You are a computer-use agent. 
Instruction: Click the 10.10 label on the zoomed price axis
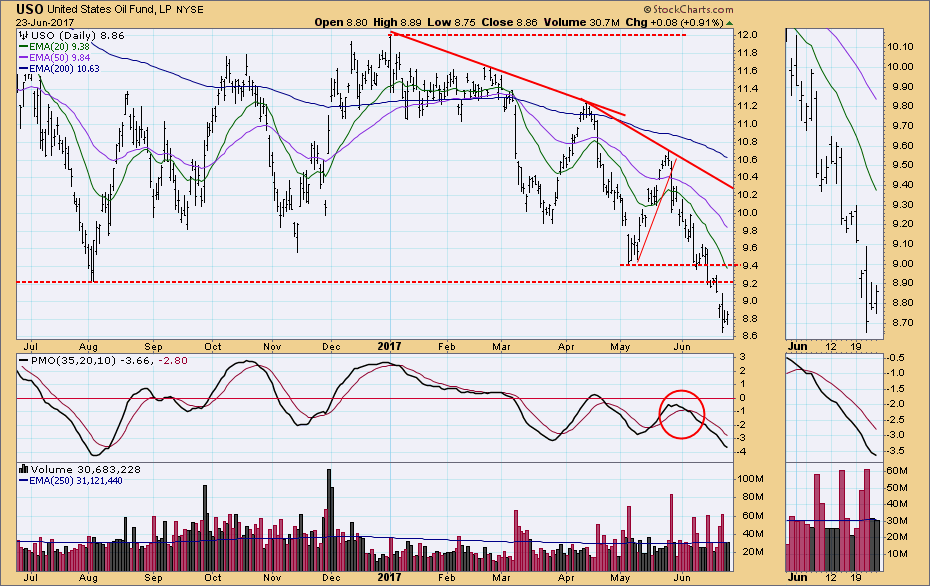coord(900,47)
